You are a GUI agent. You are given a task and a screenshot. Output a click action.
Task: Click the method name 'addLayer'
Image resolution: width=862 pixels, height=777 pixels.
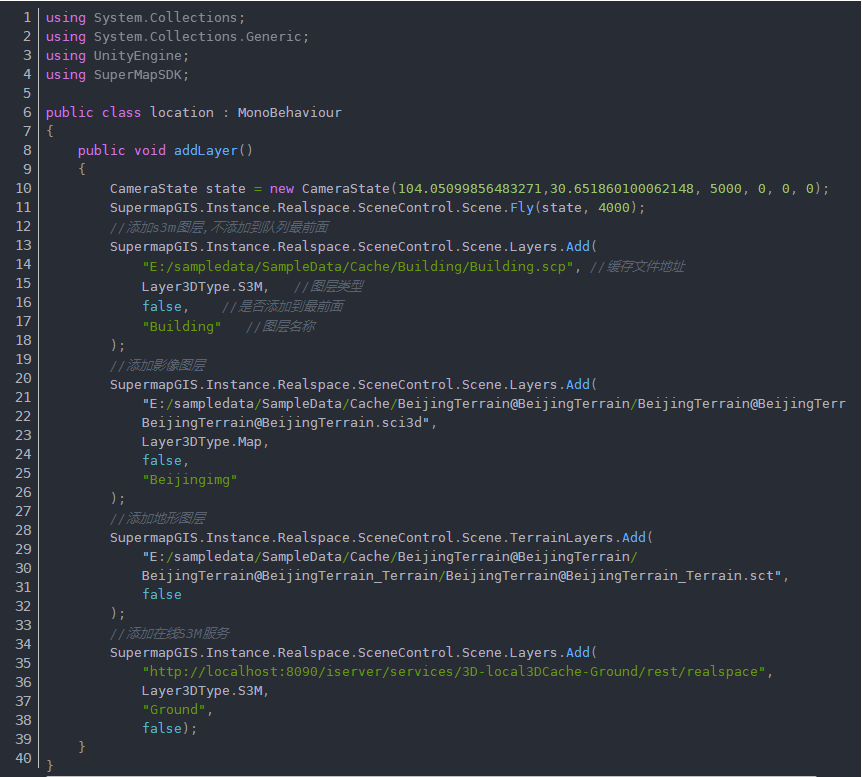tap(206, 150)
